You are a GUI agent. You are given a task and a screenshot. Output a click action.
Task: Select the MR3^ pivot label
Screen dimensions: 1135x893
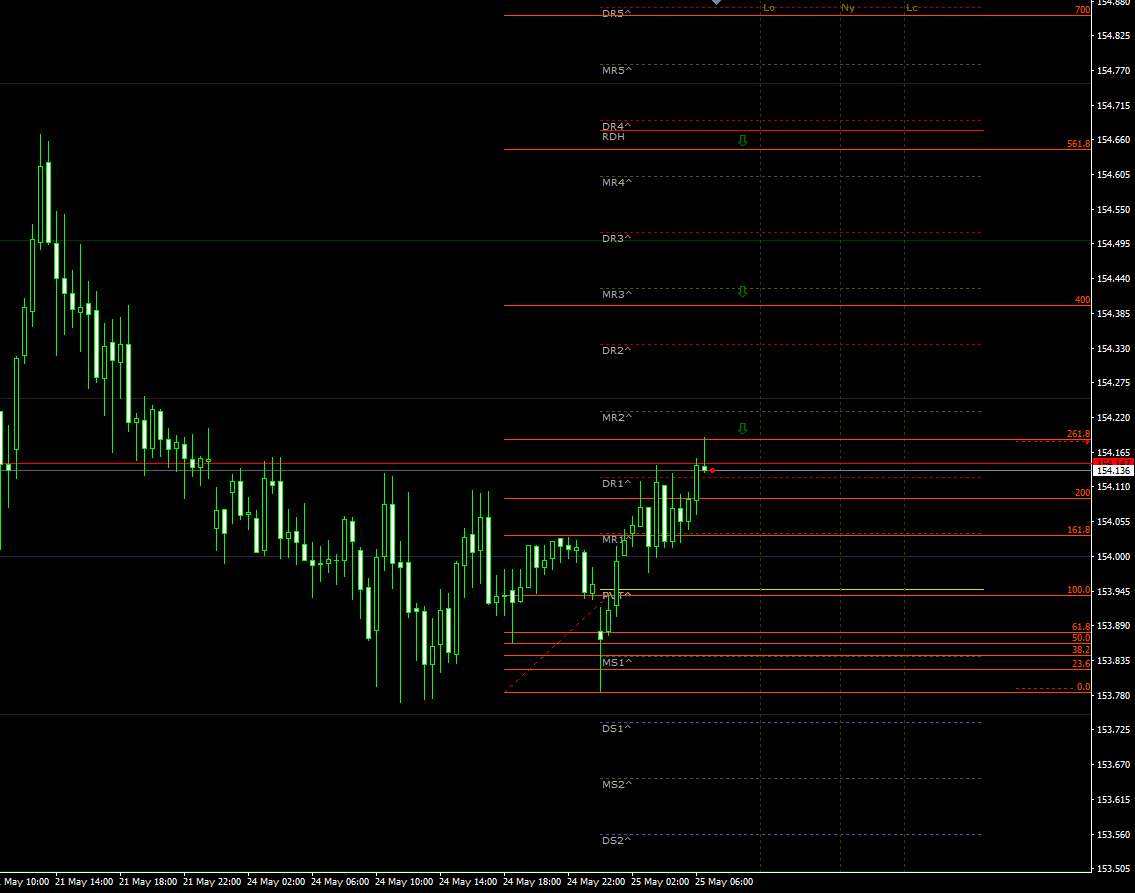pyautogui.click(x=617, y=295)
